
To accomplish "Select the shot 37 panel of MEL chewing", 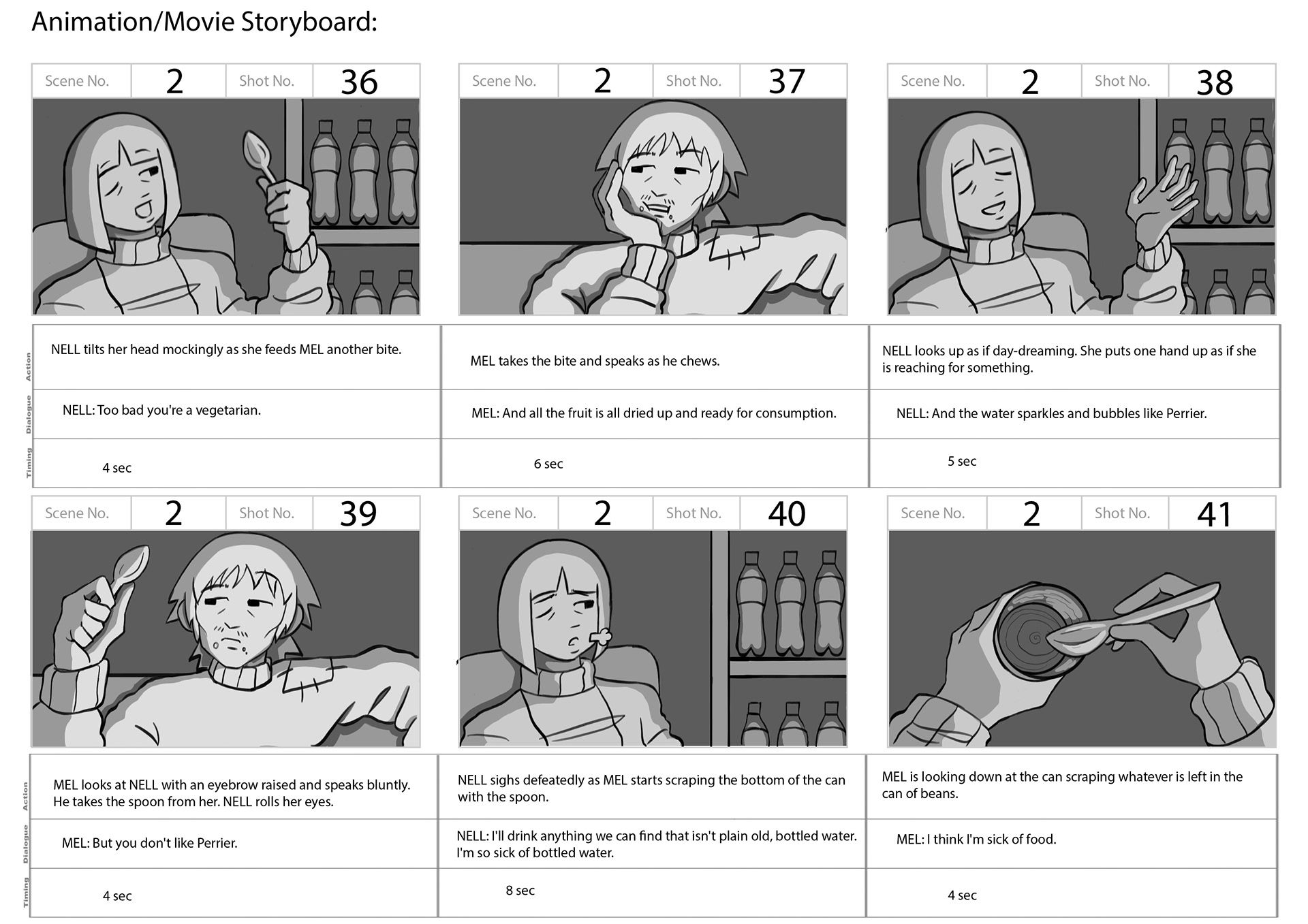I will click(x=653, y=206).
